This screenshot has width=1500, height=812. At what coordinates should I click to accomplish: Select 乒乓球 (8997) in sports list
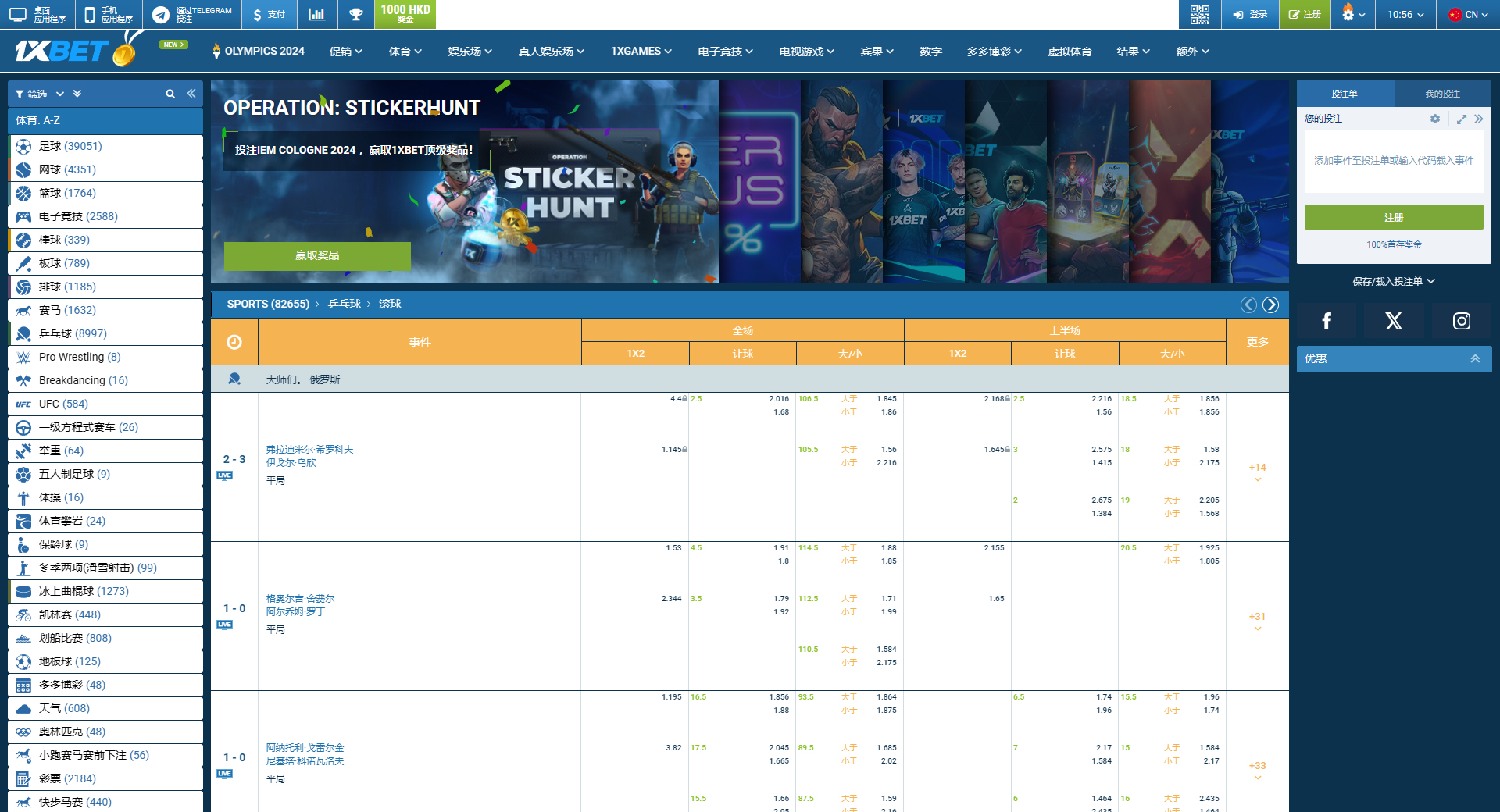[105, 333]
